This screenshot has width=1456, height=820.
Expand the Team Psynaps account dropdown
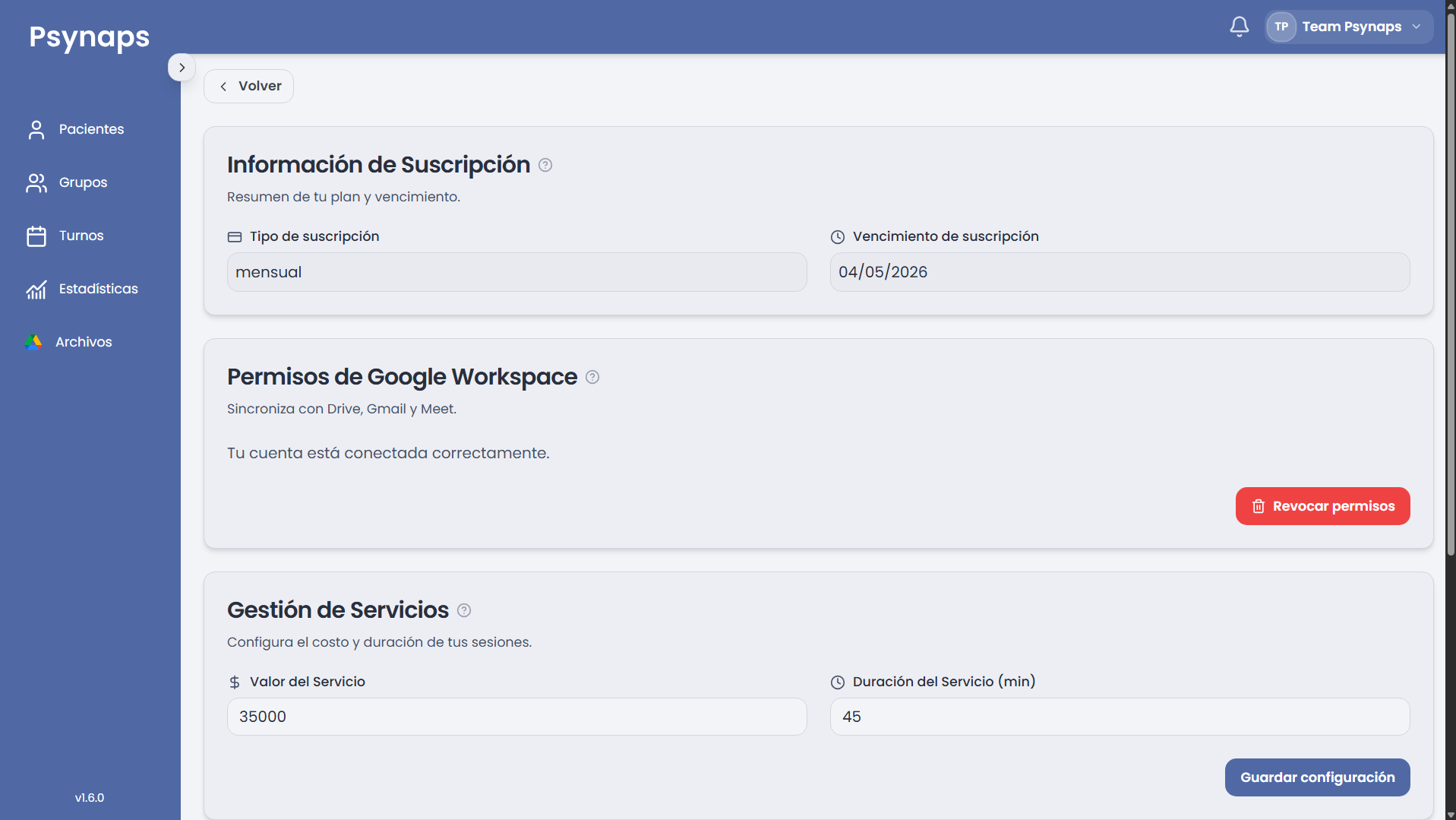pos(1349,27)
